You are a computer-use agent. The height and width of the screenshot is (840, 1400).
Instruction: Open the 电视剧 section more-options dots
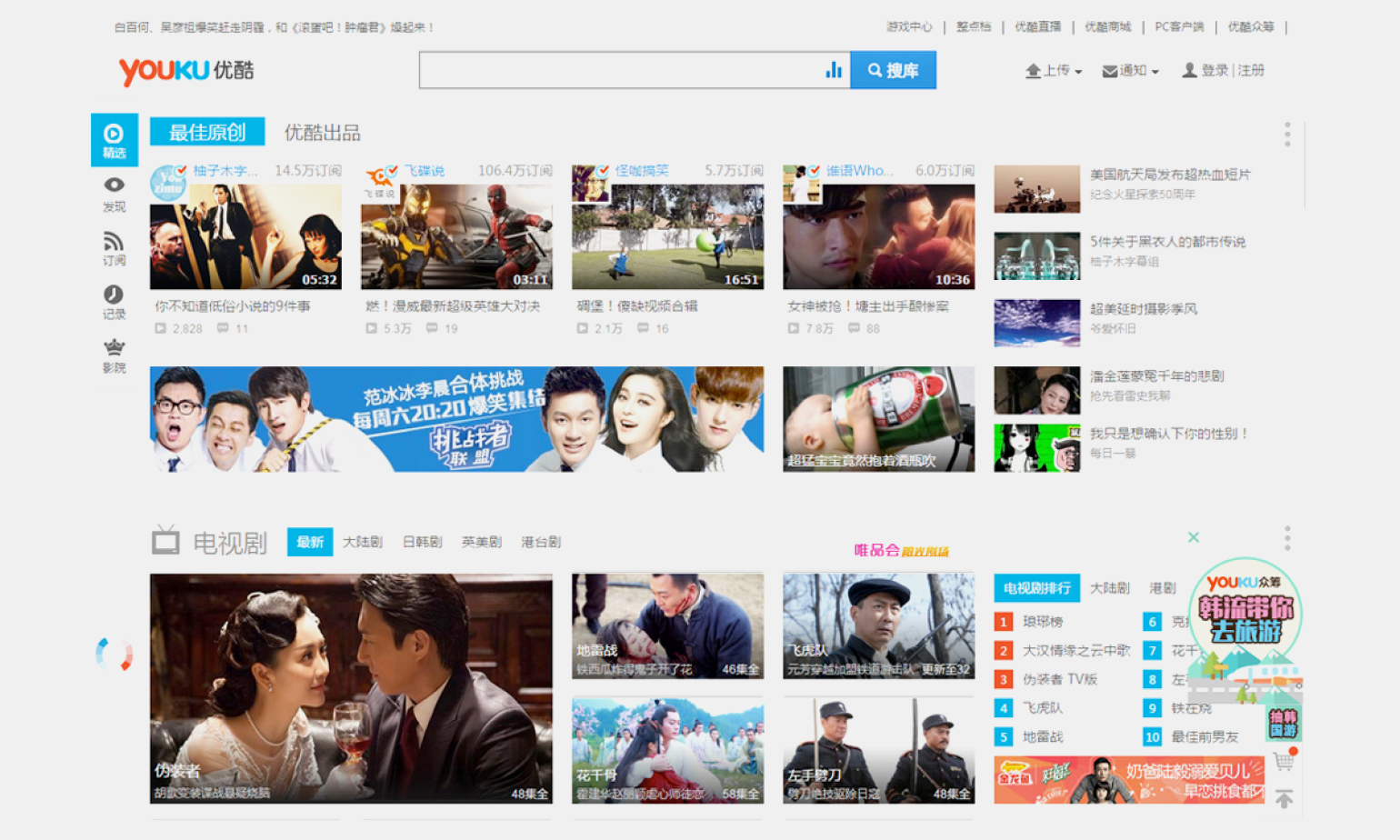click(1287, 538)
